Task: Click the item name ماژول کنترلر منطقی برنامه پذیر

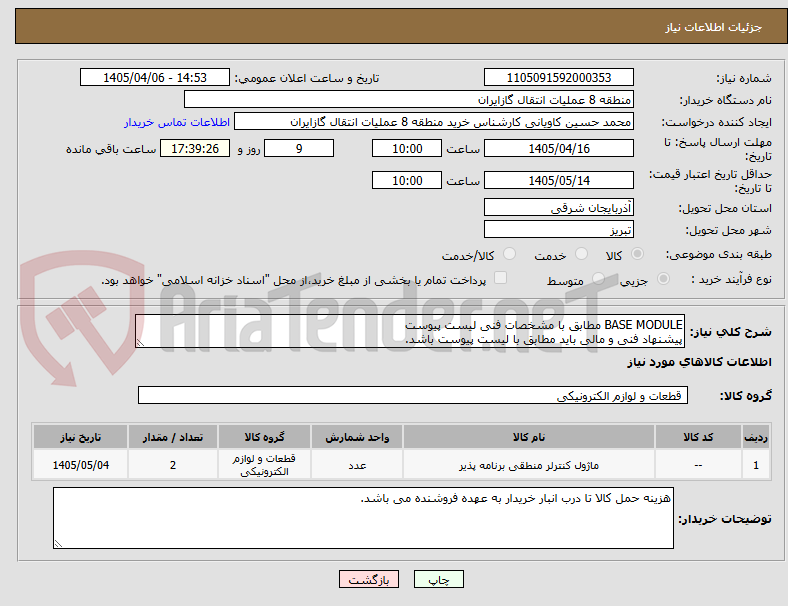Action: pos(529,465)
